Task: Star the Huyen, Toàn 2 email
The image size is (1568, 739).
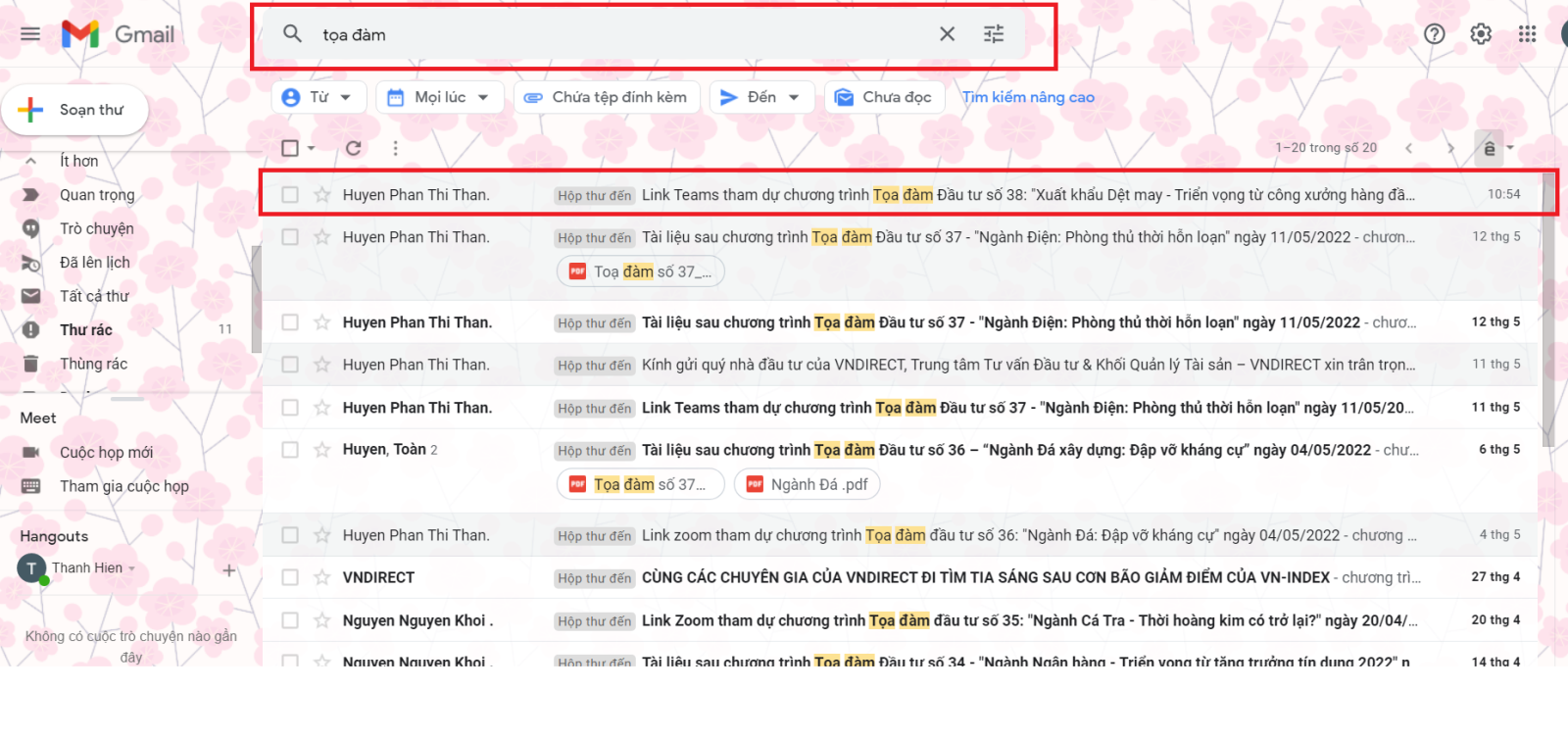Action: click(321, 450)
